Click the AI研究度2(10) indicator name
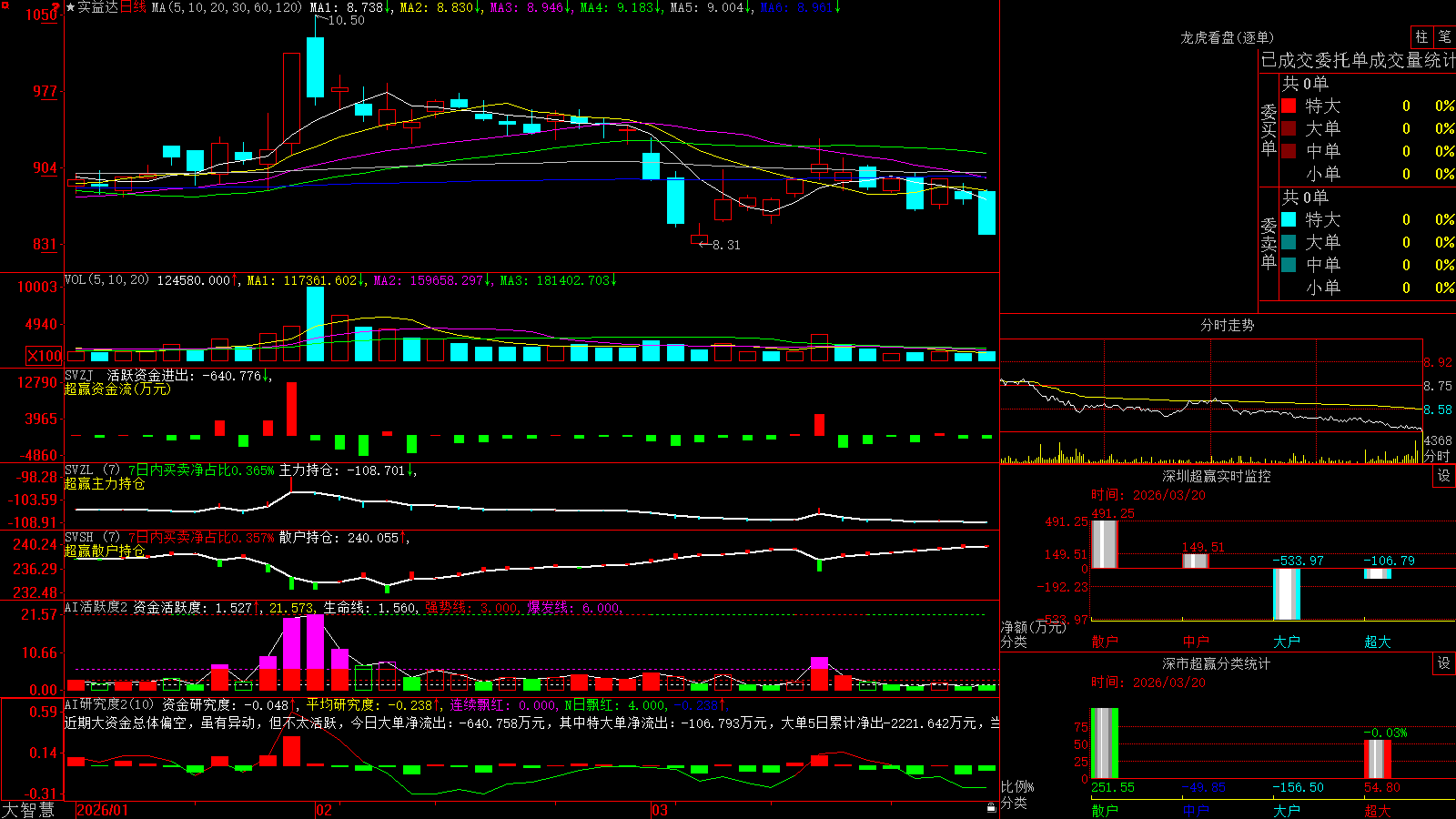Viewport: 1456px width, 819px height. click(109, 704)
